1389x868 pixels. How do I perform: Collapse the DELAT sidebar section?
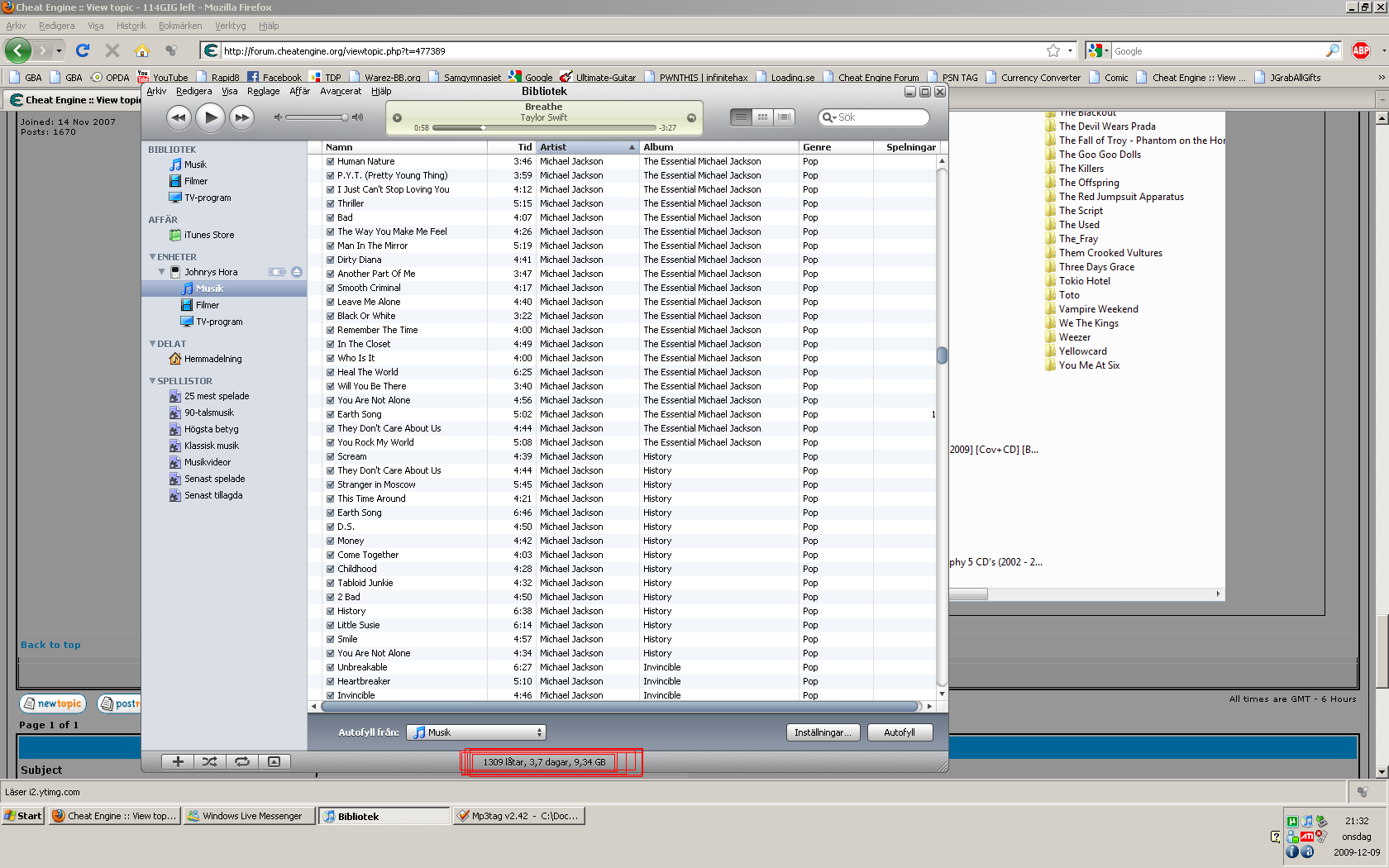click(152, 344)
